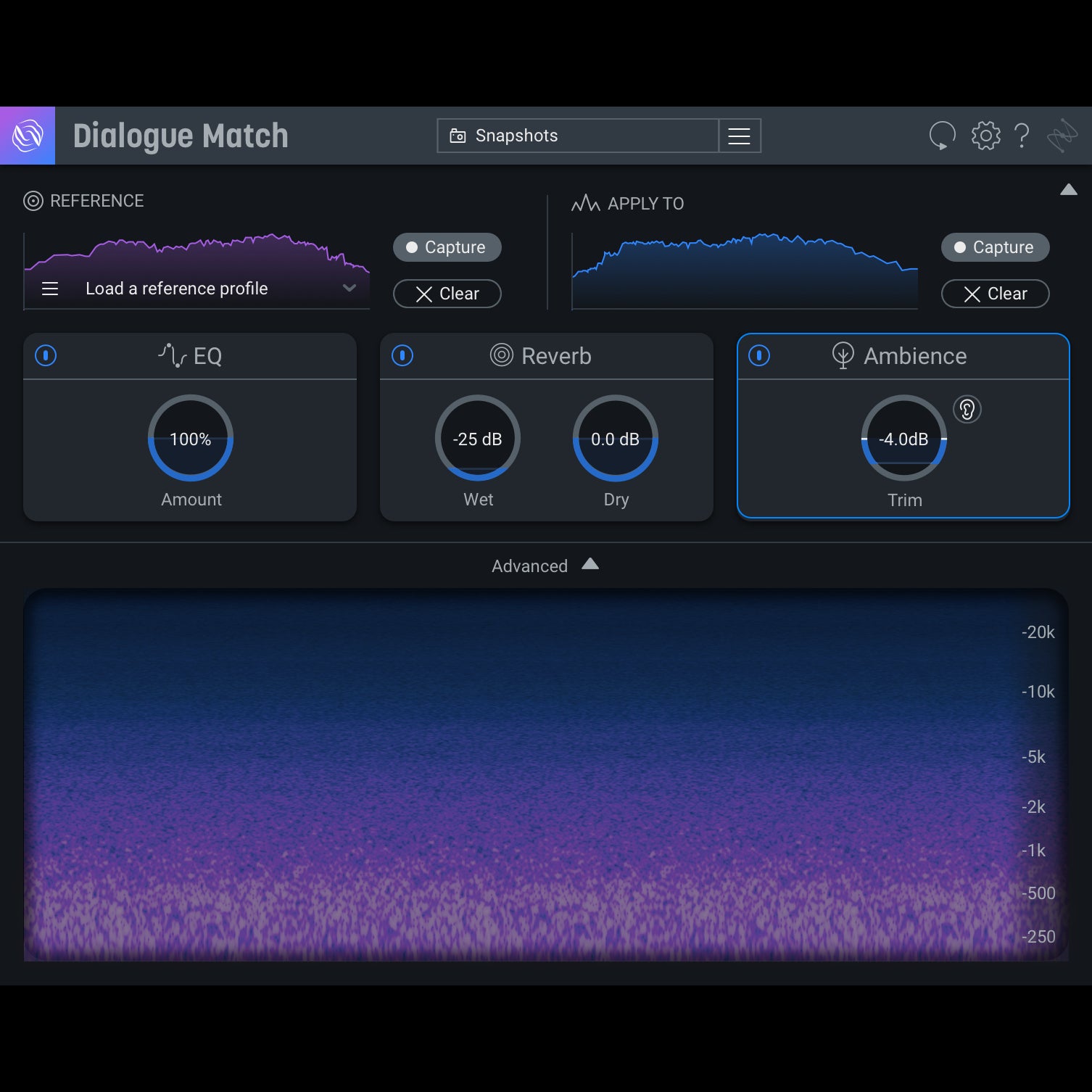Collapse the profile section top triangle
1092x1092 pixels.
click(1068, 190)
